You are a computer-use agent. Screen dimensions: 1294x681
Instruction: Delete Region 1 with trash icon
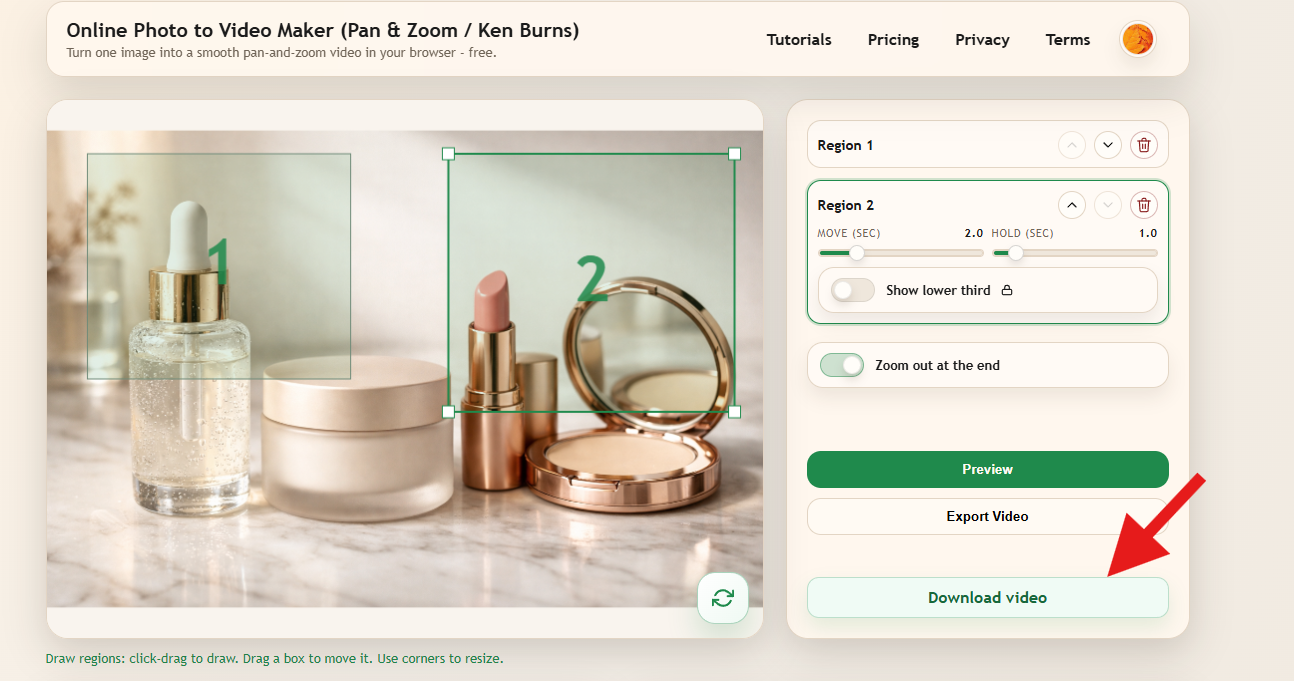[1144, 145]
